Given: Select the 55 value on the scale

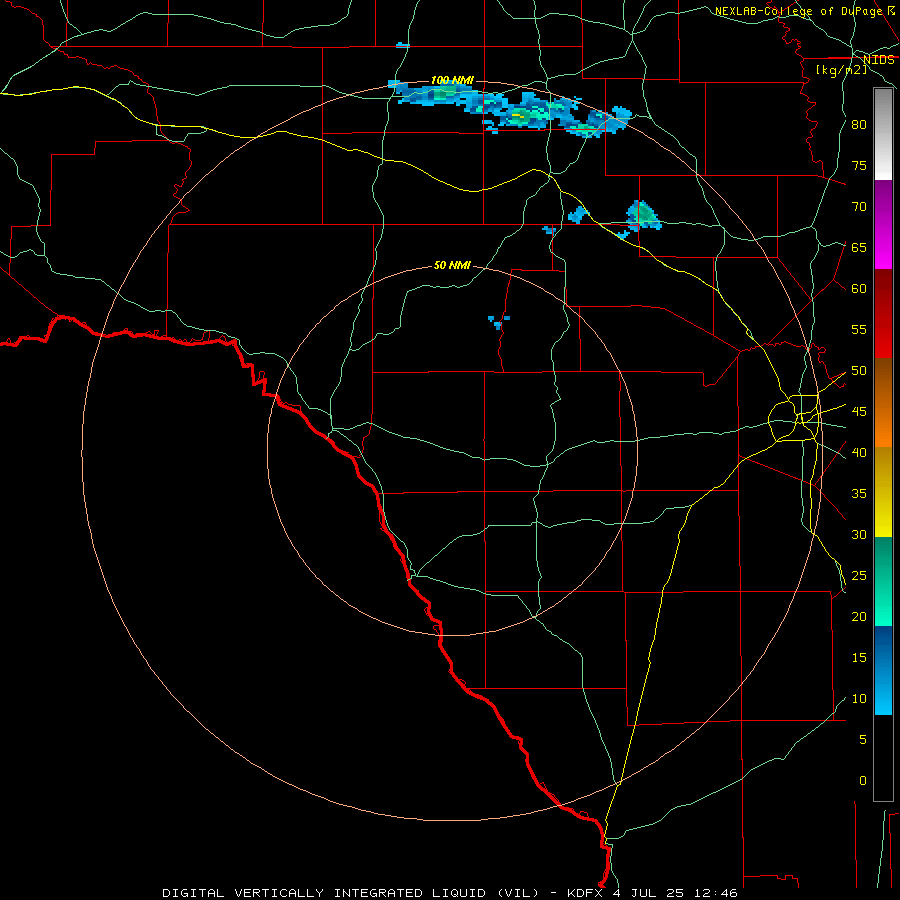Looking at the screenshot, I should pyautogui.click(x=859, y=329).
